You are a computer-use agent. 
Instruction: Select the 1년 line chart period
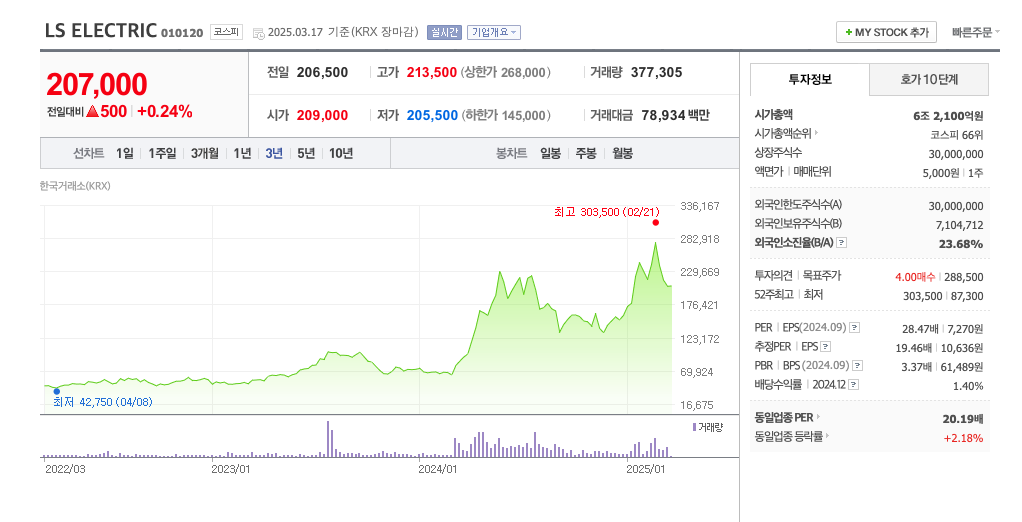[242, 153]
